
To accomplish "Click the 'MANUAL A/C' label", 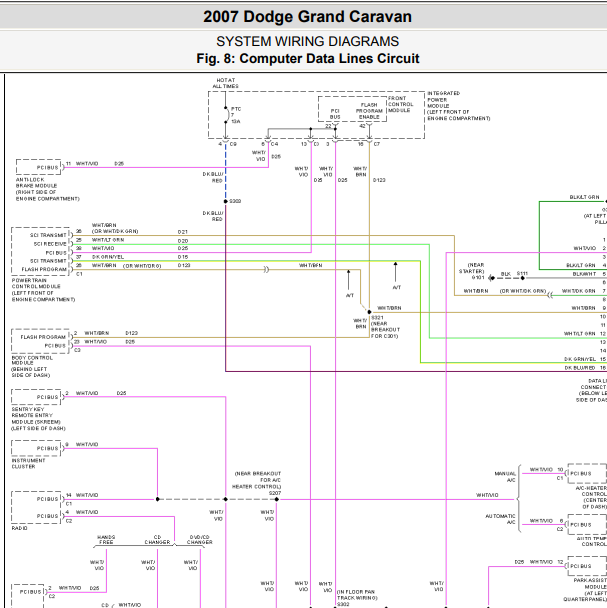I will coord(505,477).
